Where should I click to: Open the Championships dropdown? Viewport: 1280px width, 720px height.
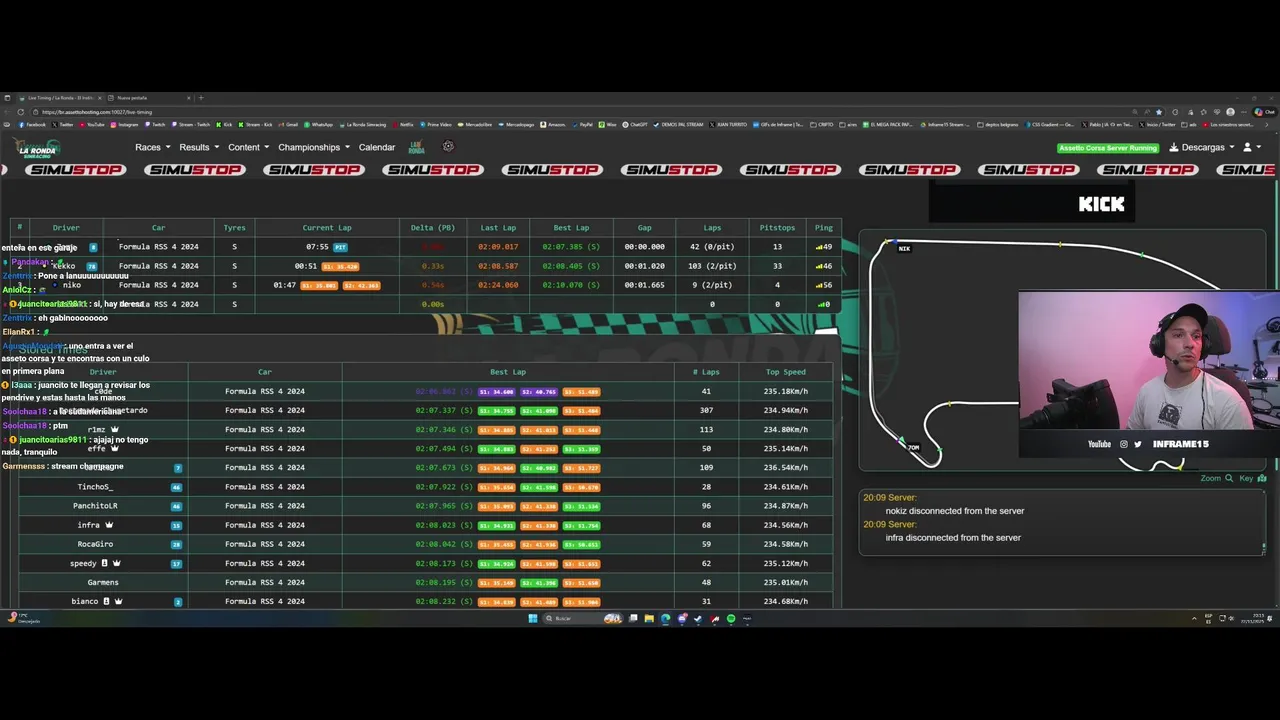(314, 147)
